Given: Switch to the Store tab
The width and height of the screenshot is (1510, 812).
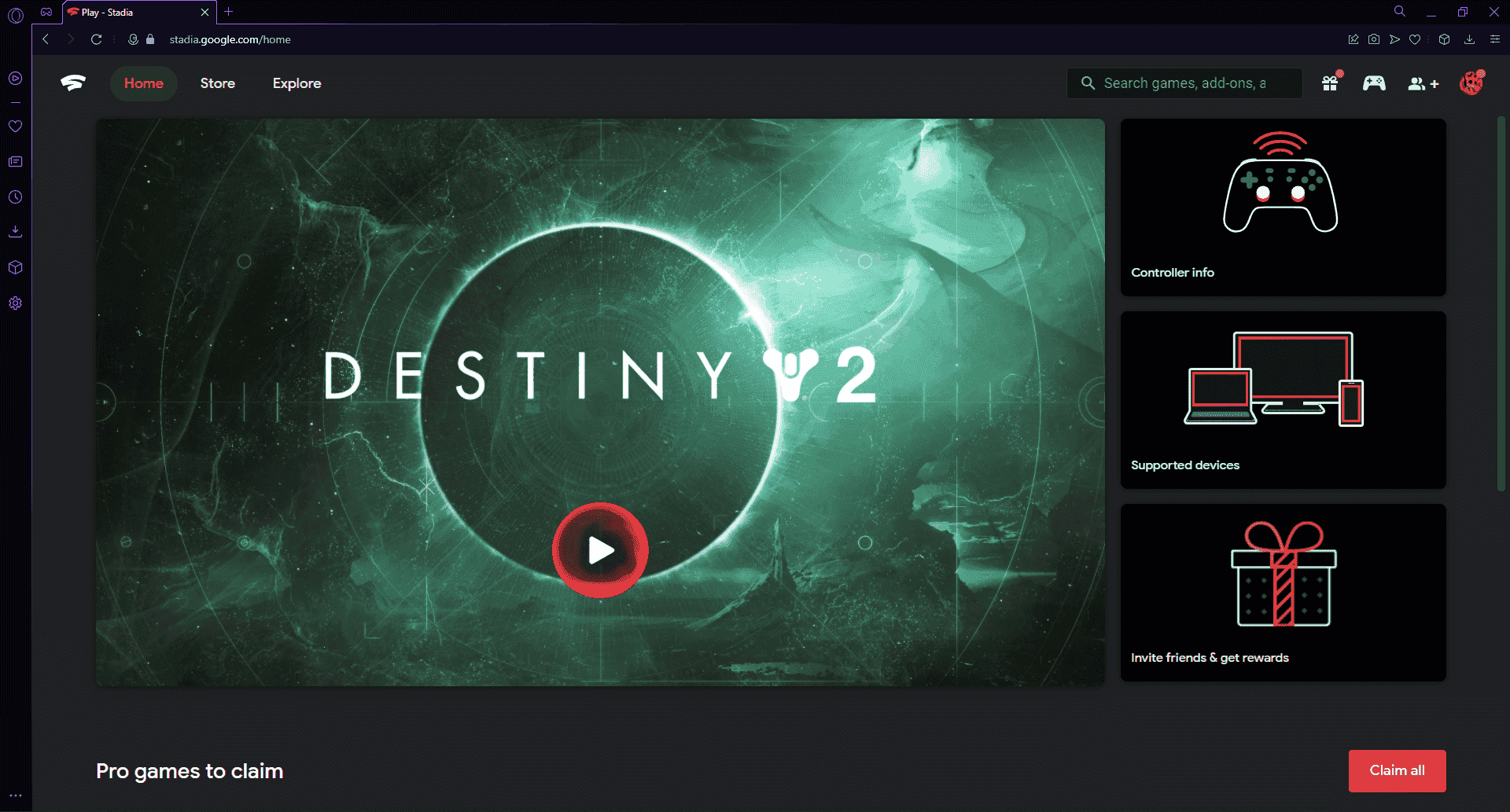Looking at the screenshot, I should (x=218, y=83).
